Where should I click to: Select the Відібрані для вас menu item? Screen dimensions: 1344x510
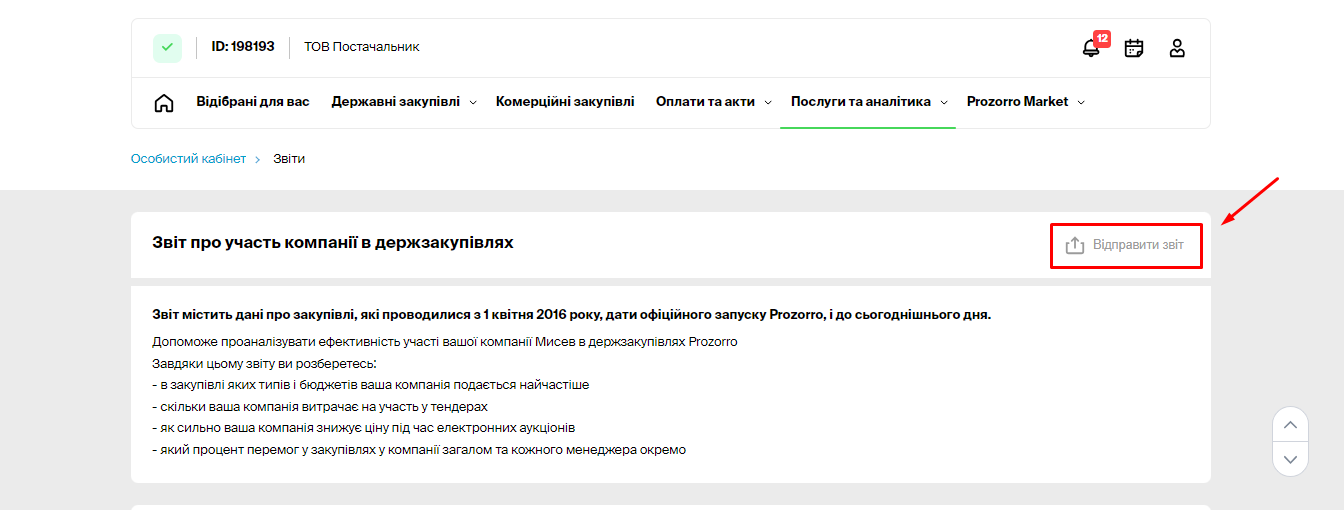point(253,102)
